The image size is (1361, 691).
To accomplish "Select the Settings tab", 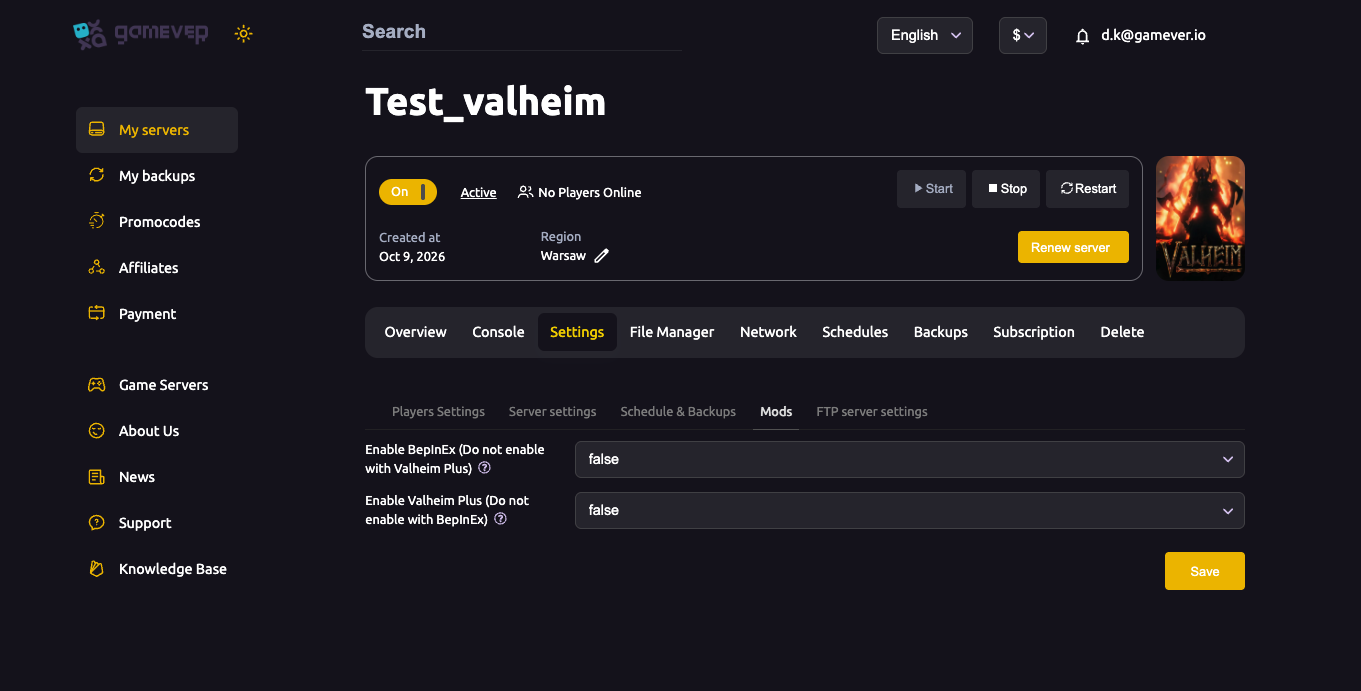I will click(577, 332).
